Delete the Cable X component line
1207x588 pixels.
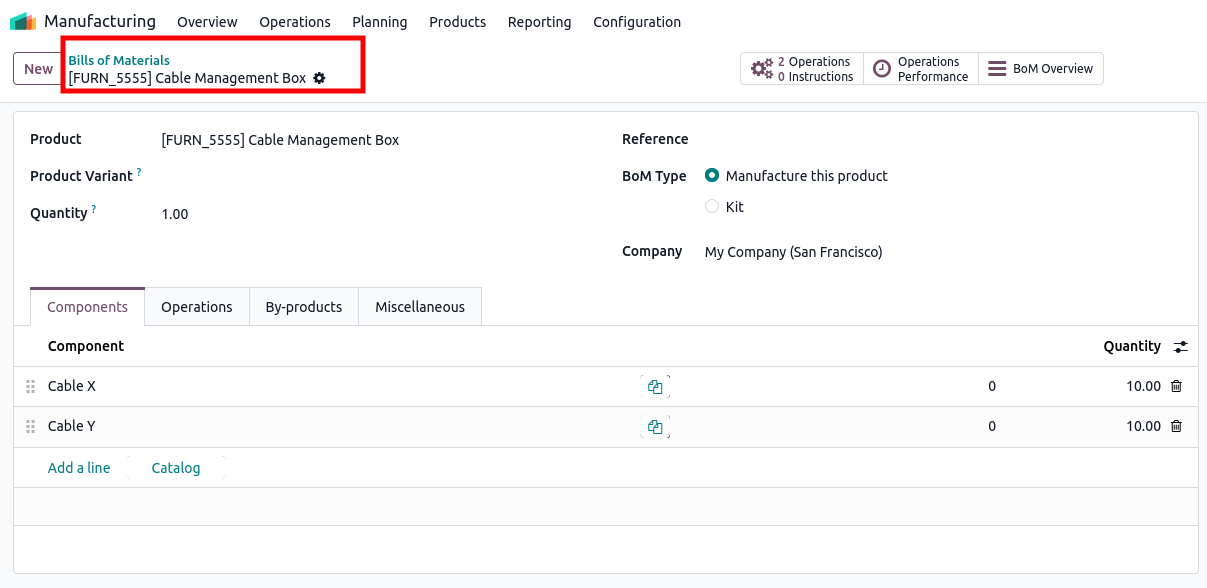pyautogui.click(x=1176, y=386)
